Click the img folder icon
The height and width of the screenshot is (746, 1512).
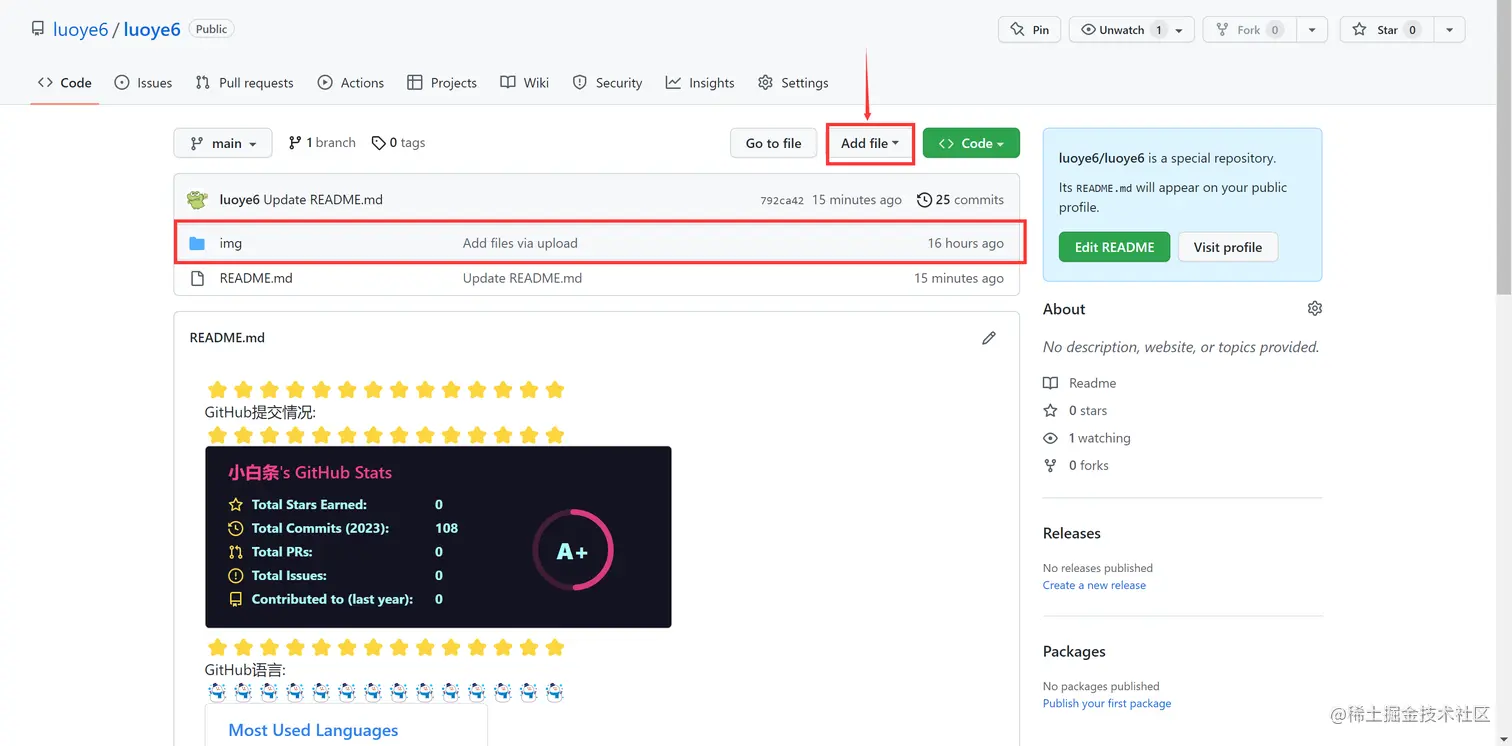pyautogui.click(x=197, y=243)
